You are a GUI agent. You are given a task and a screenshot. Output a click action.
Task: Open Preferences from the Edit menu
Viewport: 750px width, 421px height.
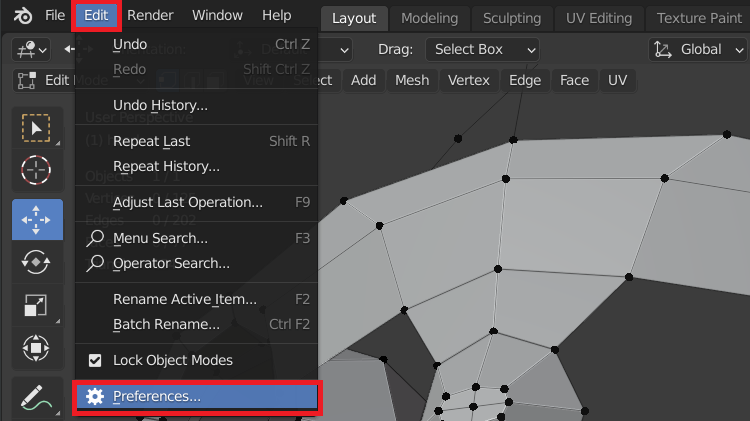[197, 397]
